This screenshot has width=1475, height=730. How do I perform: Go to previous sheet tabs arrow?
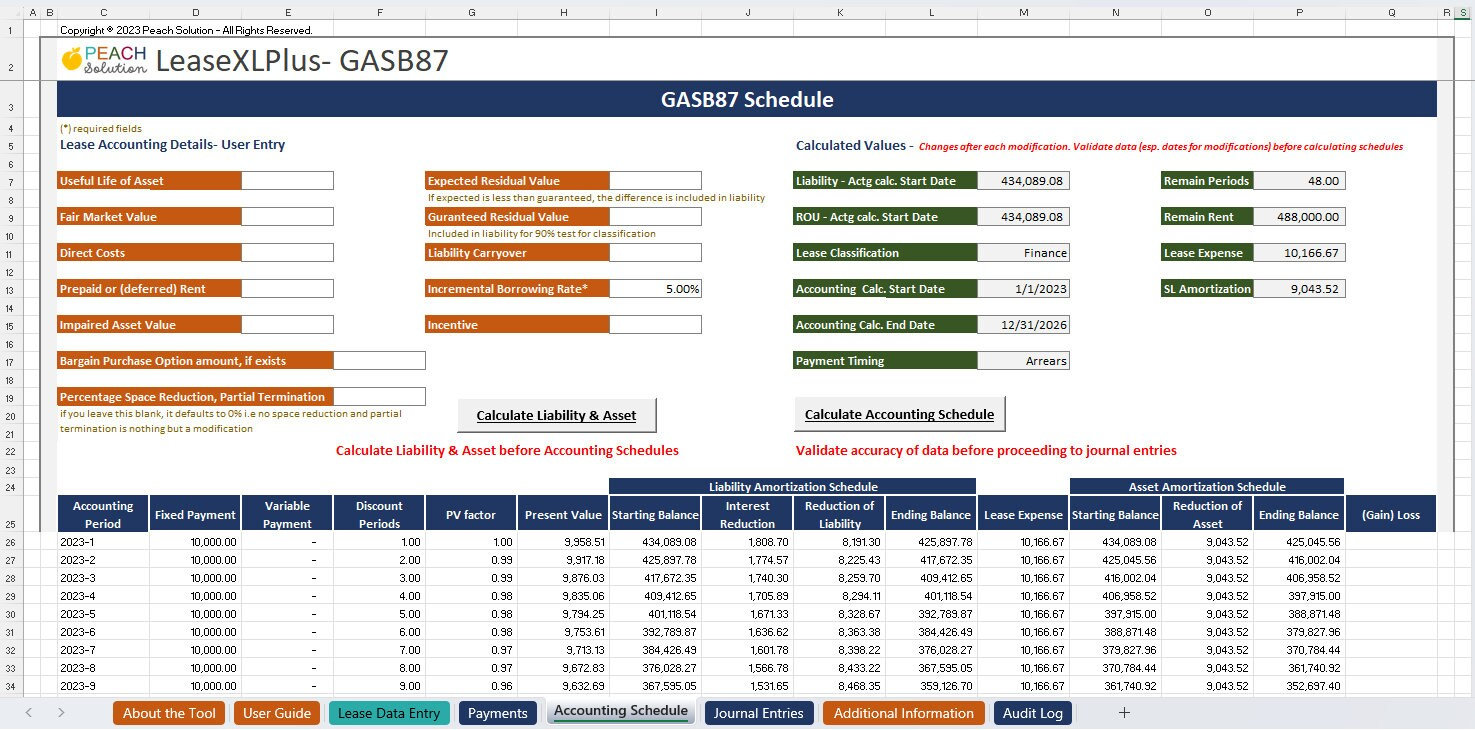(28, 713)
